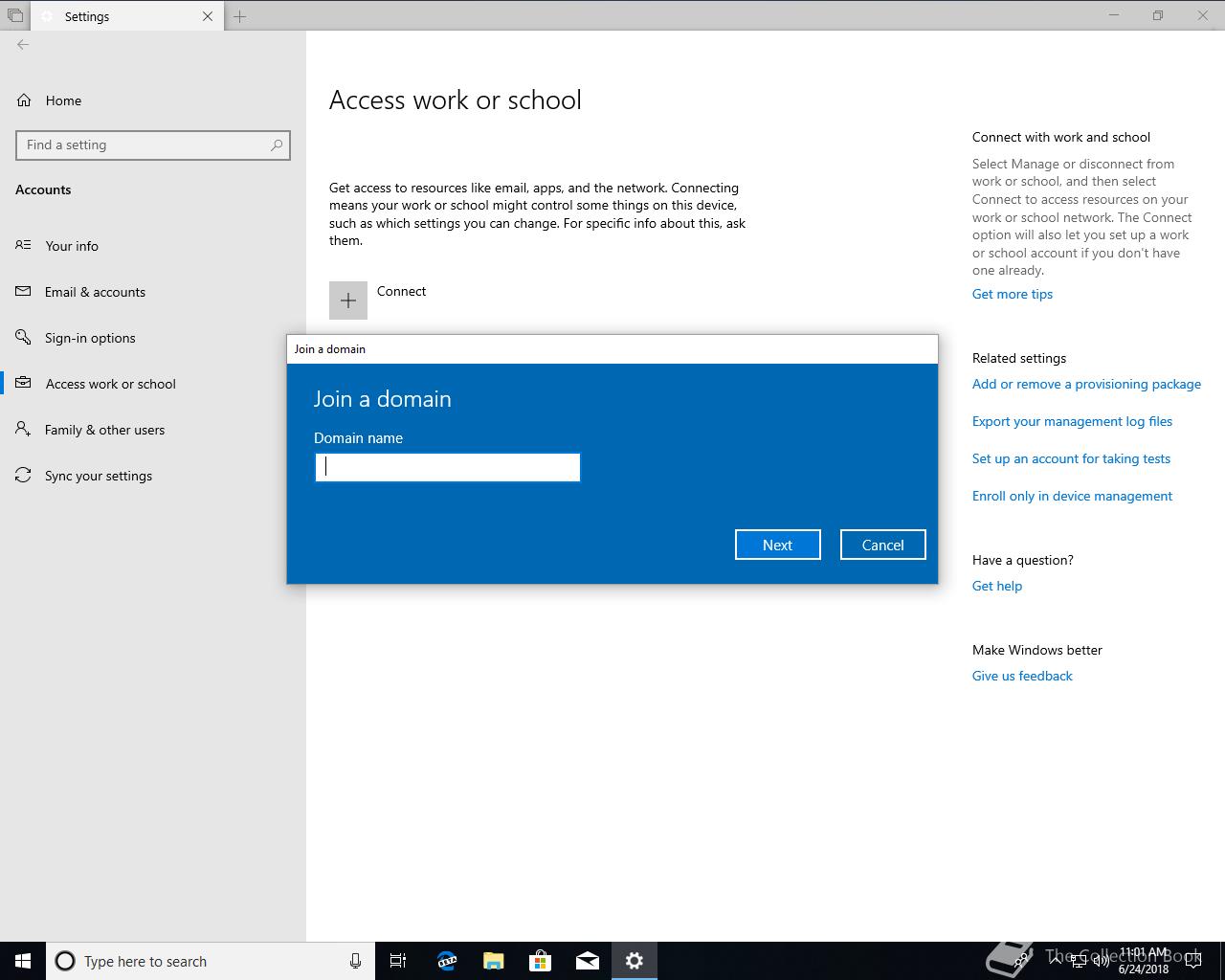Click the search magnifier in Find a setting

(x=277, y=145)
